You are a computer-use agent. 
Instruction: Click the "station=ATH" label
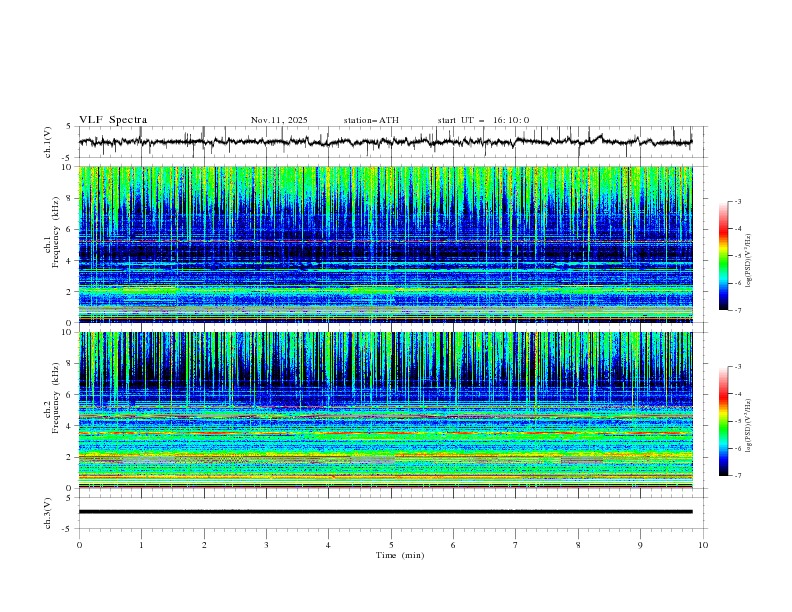pos(371,120)
